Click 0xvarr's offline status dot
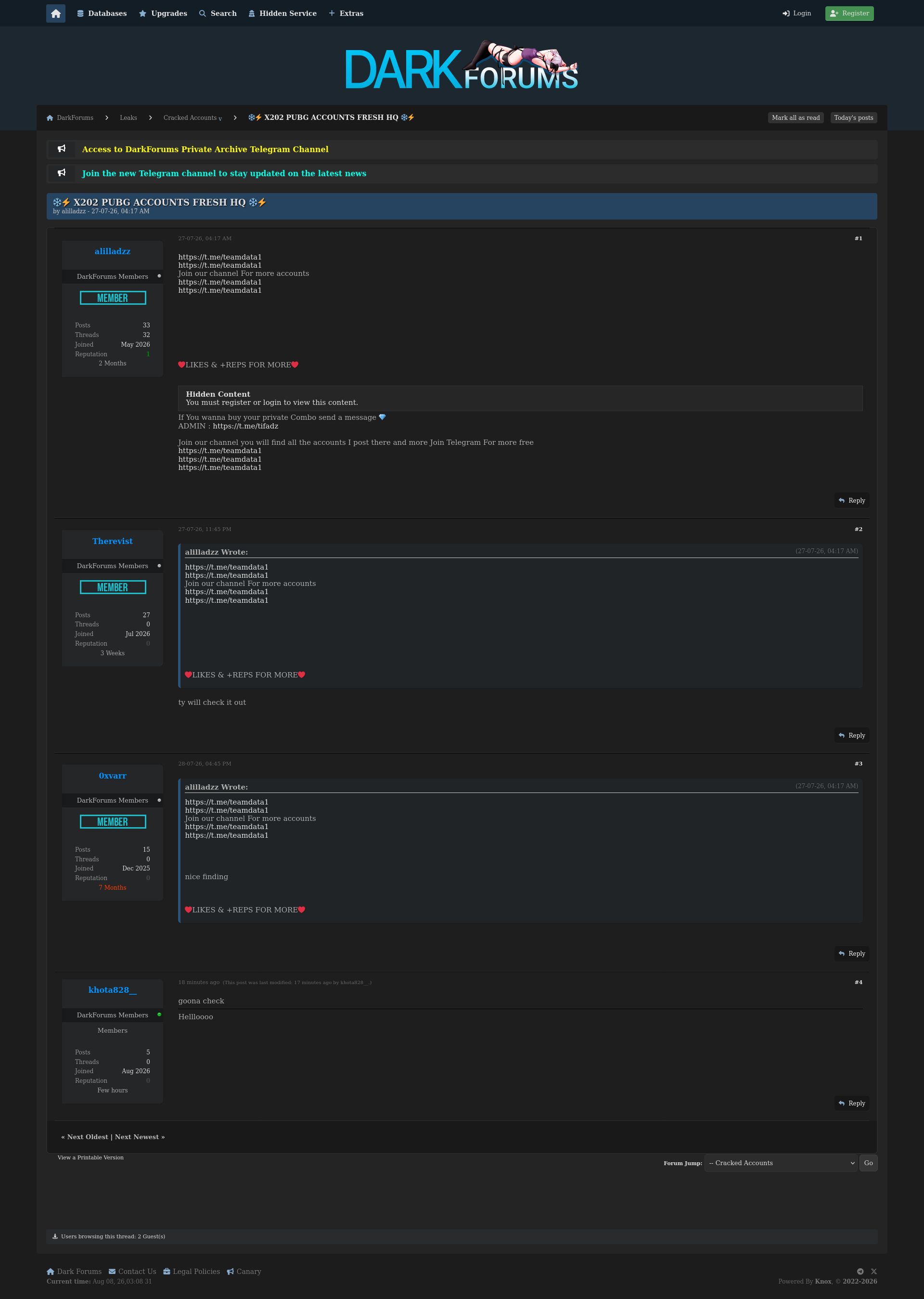The image size is (924, 1299). 159,800
